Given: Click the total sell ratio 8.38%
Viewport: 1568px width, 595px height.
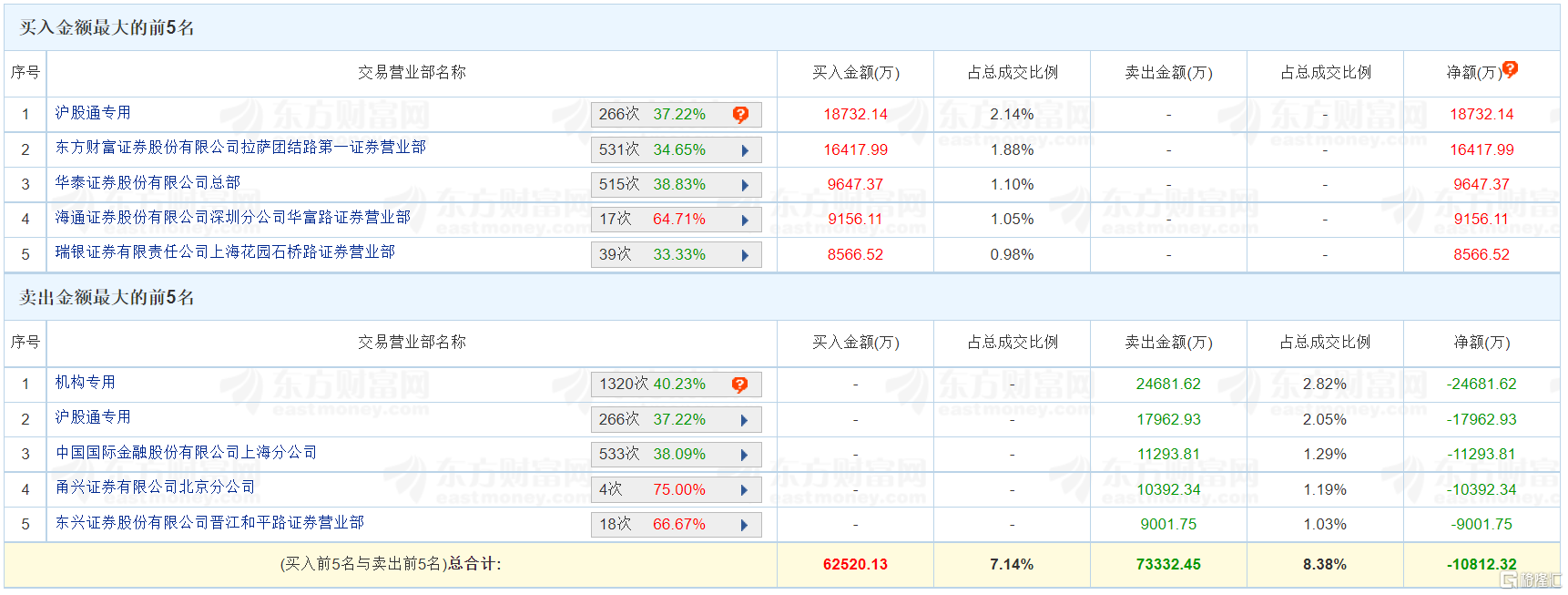Looking at the screenshot, I should 1325,564.
